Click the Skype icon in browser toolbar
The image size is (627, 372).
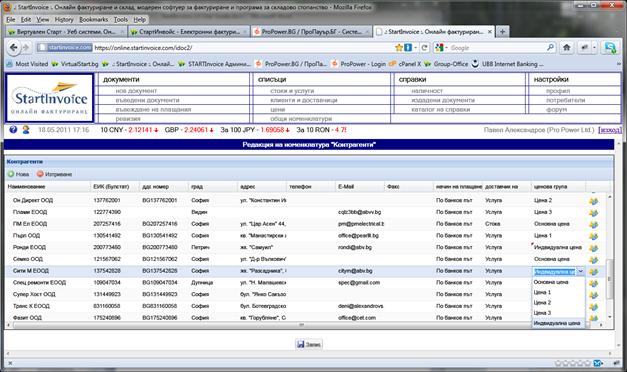[610, 48]
